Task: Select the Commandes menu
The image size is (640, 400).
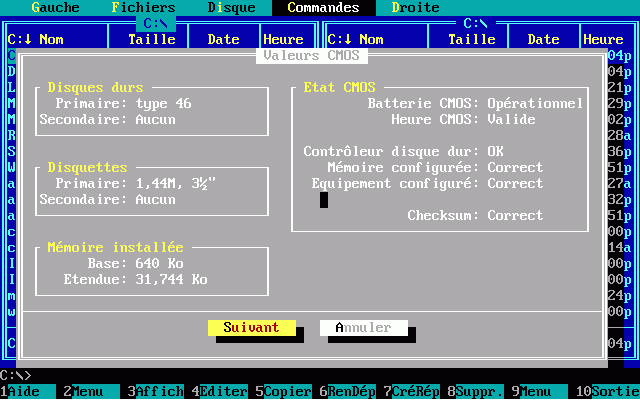Action: point(323,7)
